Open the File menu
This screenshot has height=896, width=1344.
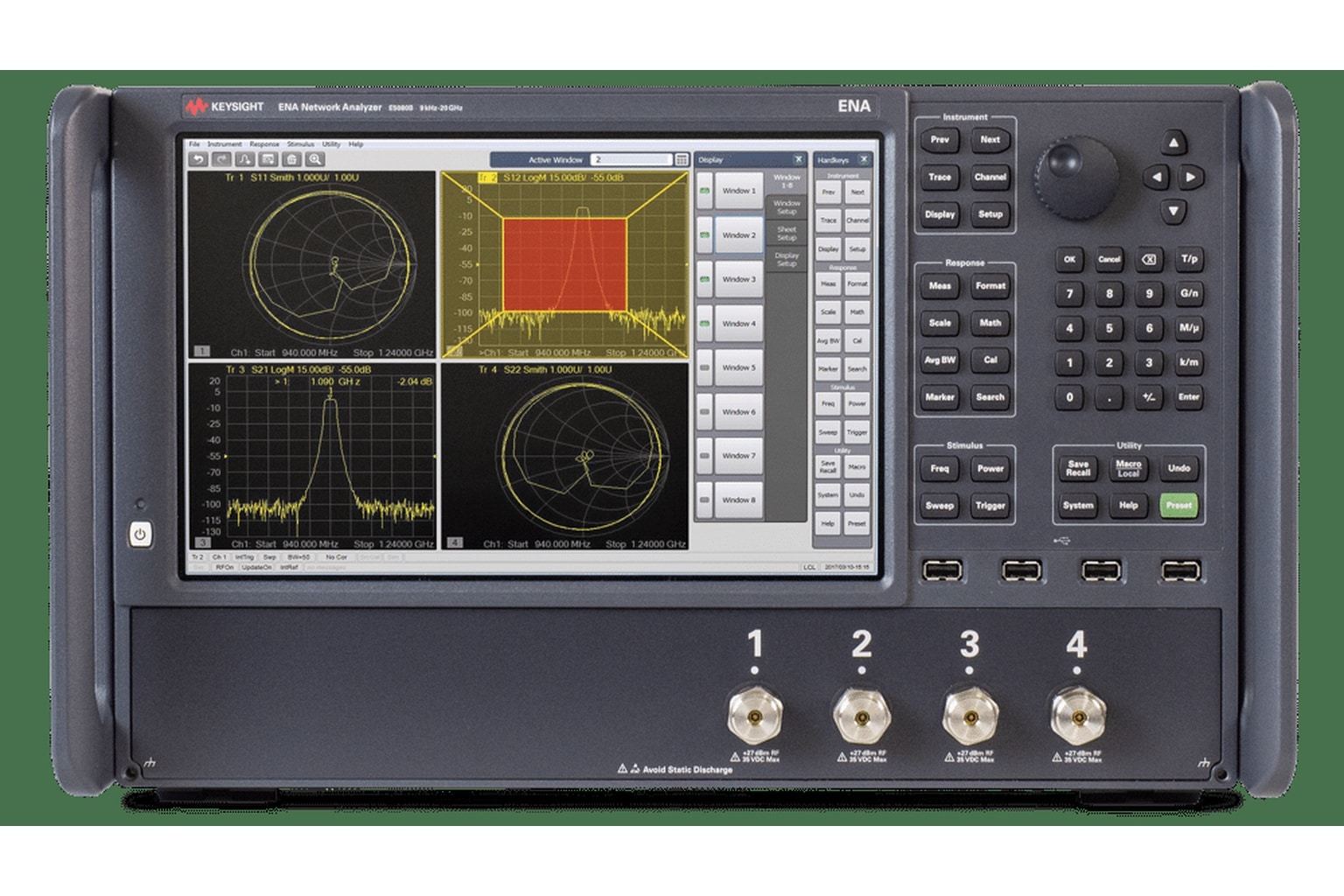click(194, 144)
